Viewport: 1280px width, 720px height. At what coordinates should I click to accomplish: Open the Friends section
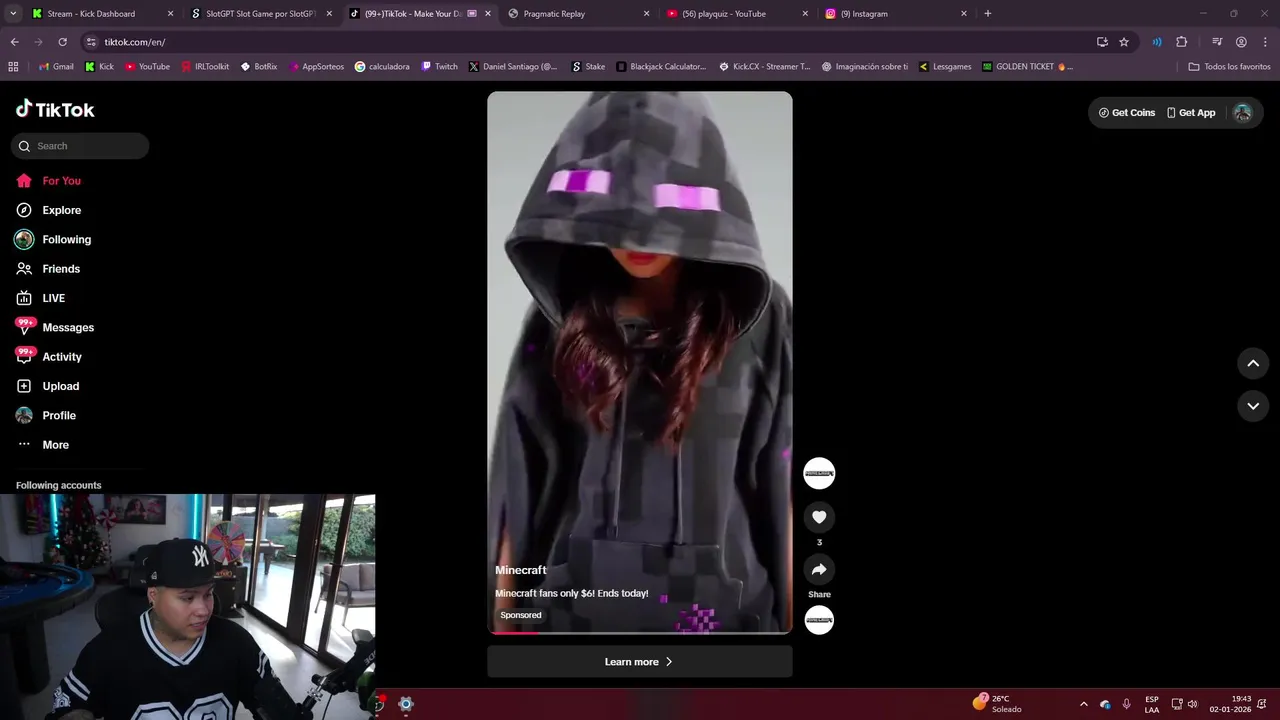[x=61, y=269]
